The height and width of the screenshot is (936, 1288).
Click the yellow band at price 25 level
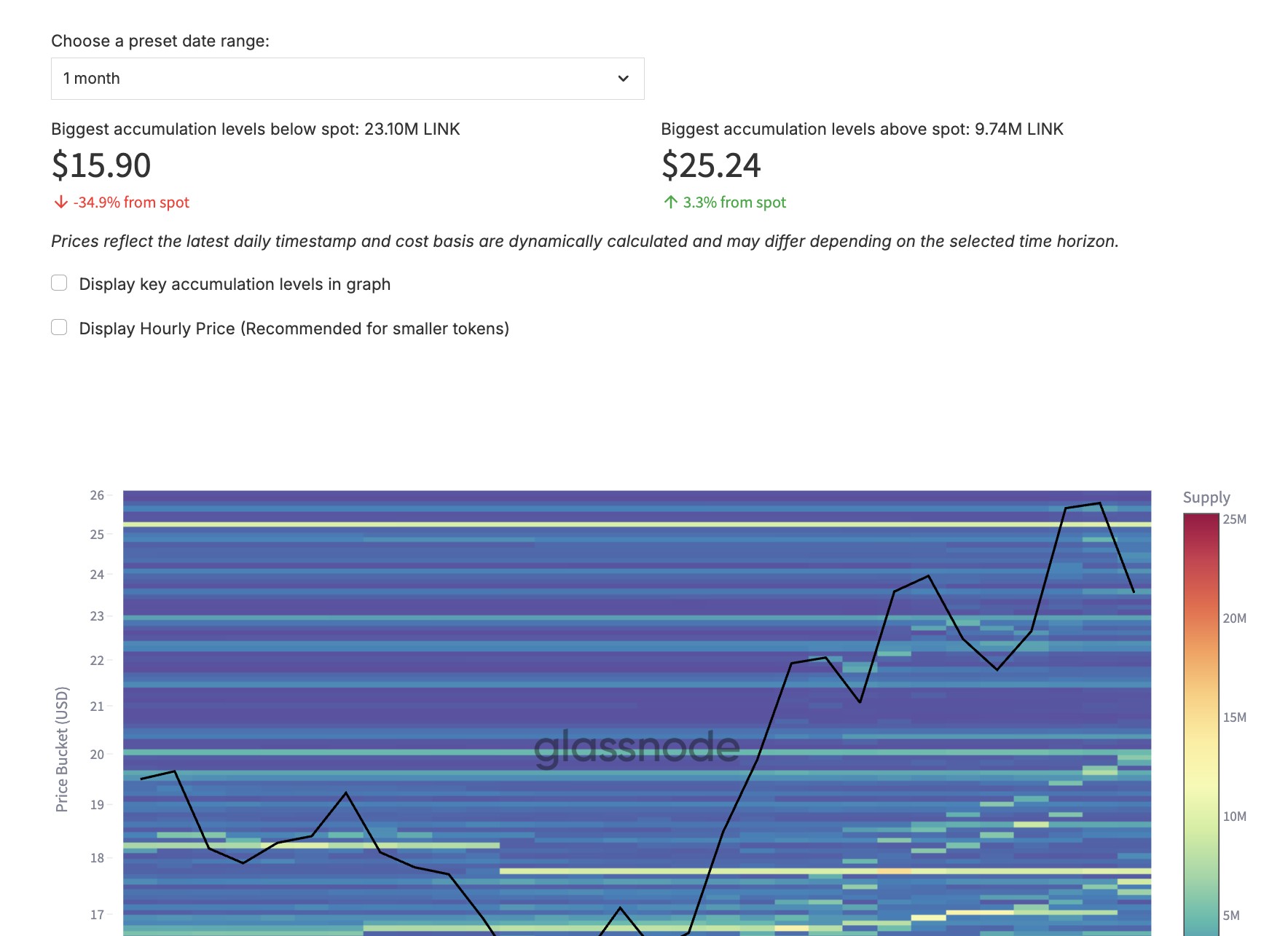(x=637, y=524)
